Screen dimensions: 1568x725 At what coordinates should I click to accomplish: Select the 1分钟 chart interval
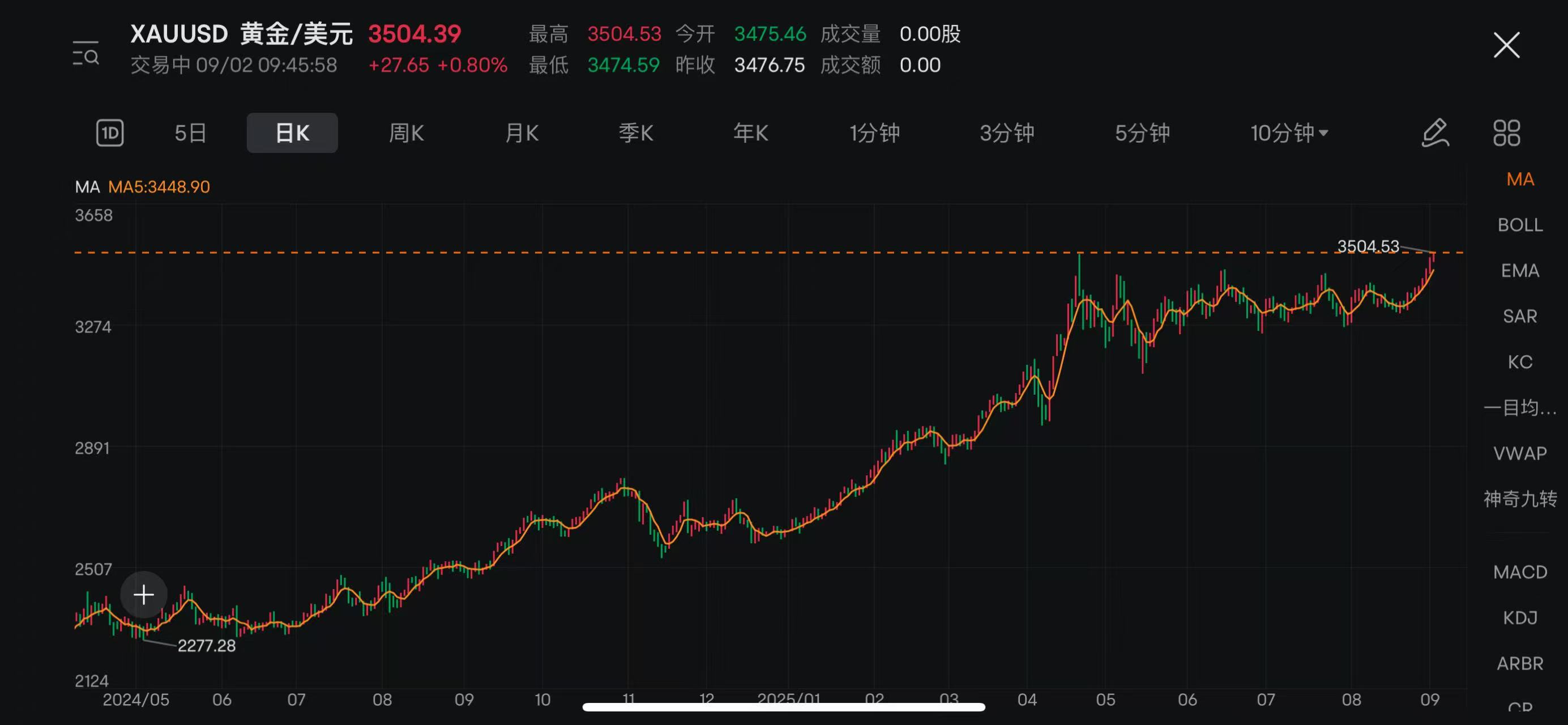875,133
